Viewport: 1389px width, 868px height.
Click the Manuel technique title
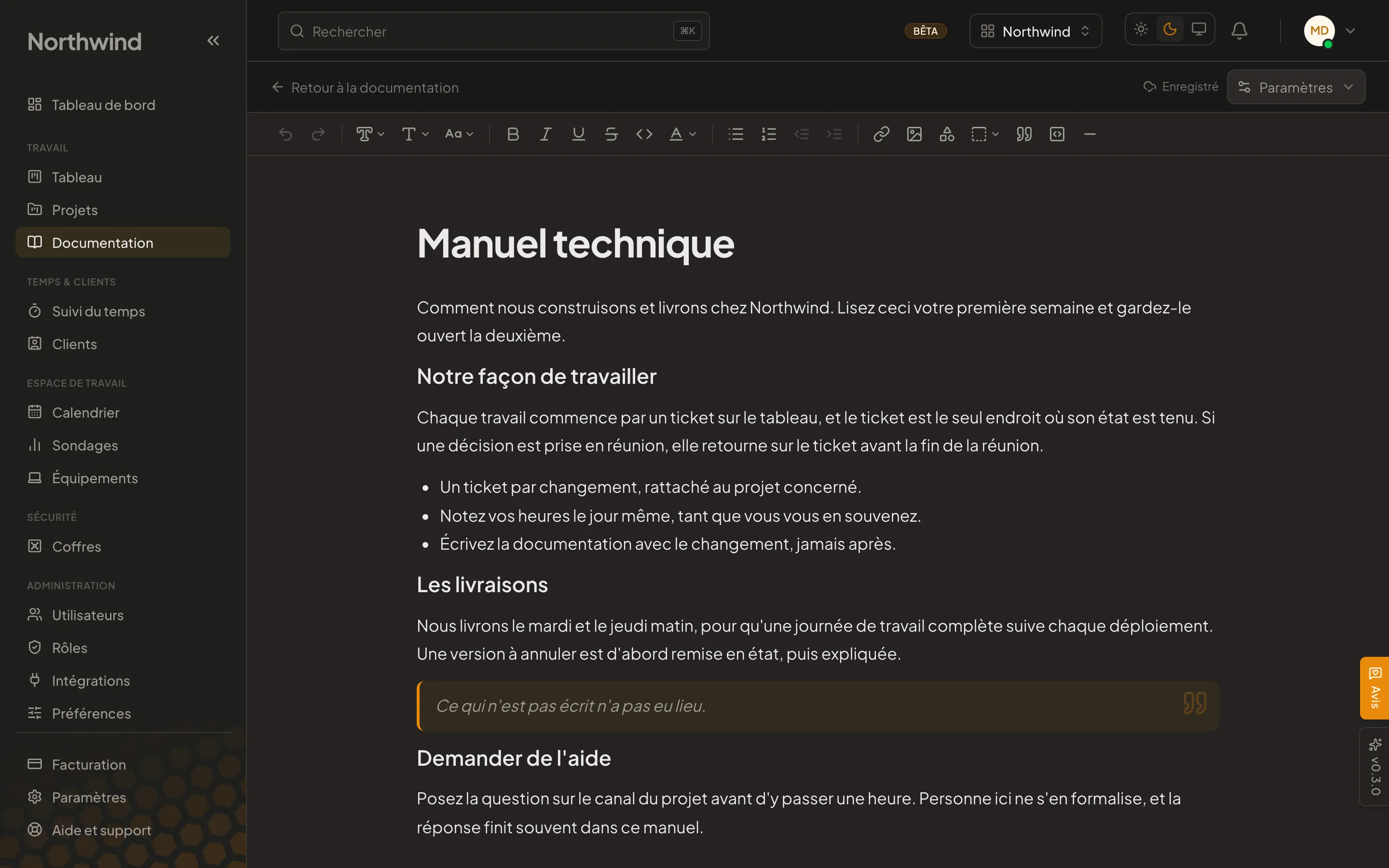[x=575, y=244]
